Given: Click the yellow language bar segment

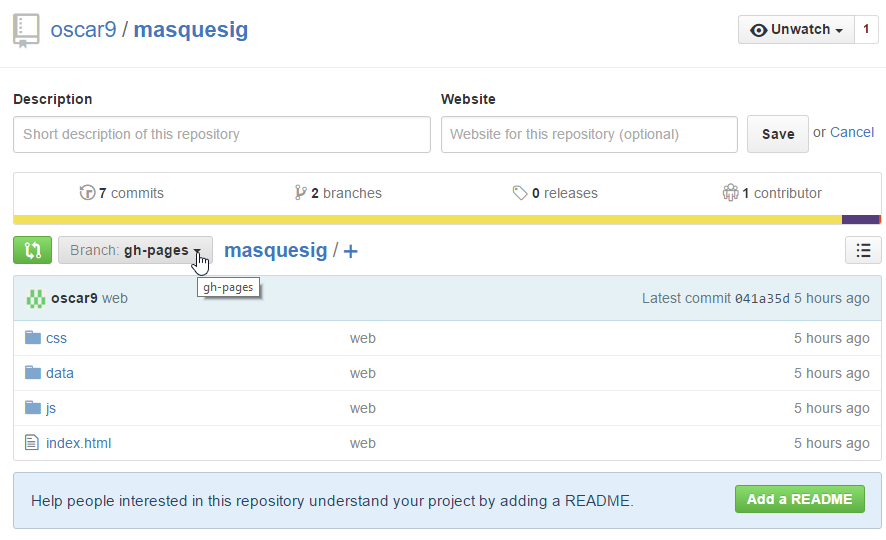Looking at the screenshot, I should point(427,219).
